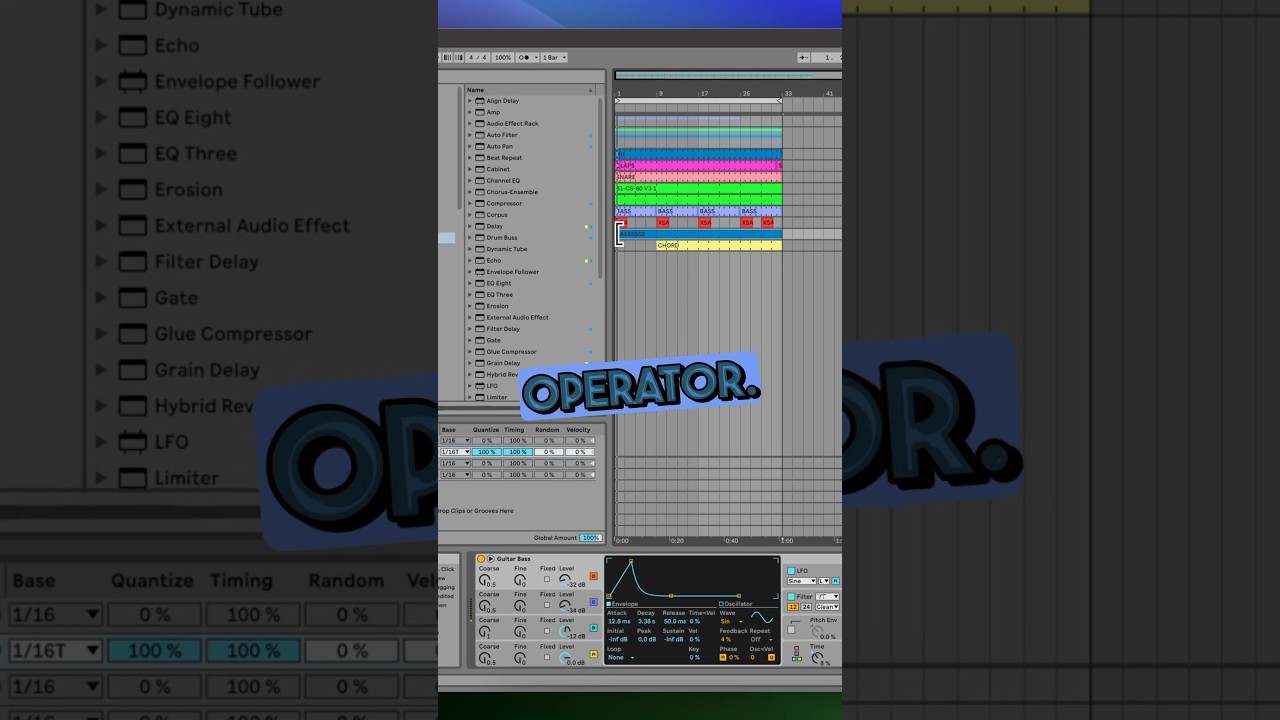Toggle the LFO on/off switch
The height and width of the screenshot is (720, 1280).
pyautogui.click(x=791, y=571)
